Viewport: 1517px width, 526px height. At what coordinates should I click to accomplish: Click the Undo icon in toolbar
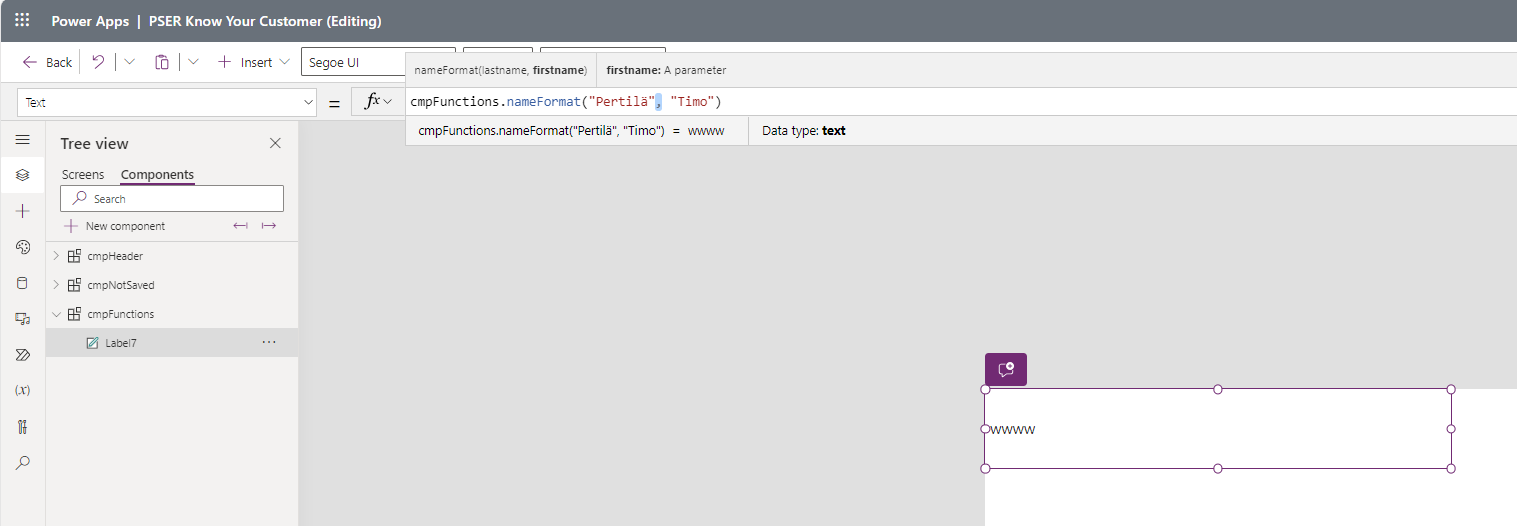(x=98, y=62)
